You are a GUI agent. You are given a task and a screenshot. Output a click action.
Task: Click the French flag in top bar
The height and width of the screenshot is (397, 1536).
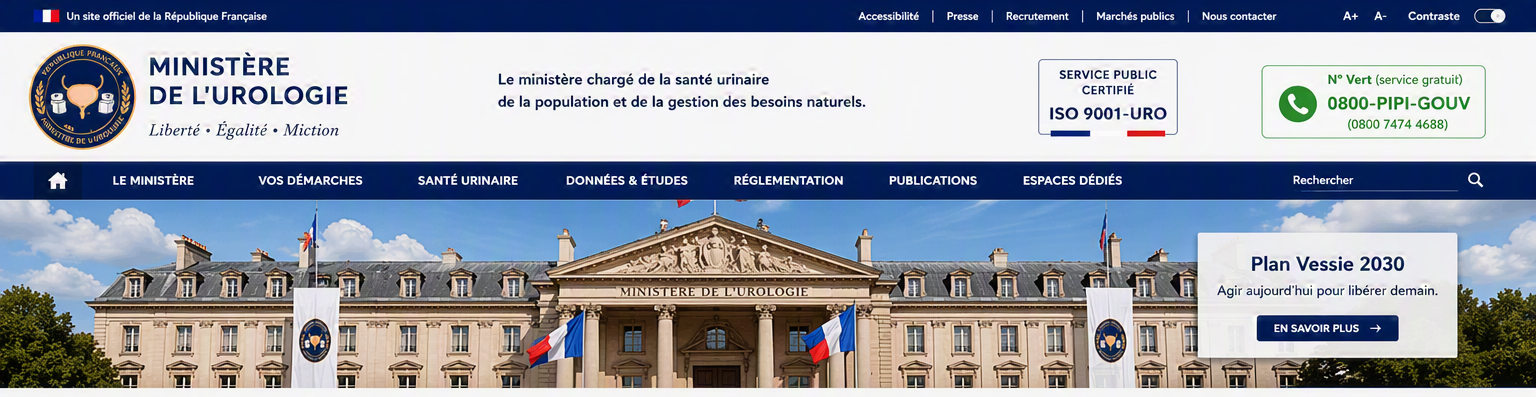(46, 16)
